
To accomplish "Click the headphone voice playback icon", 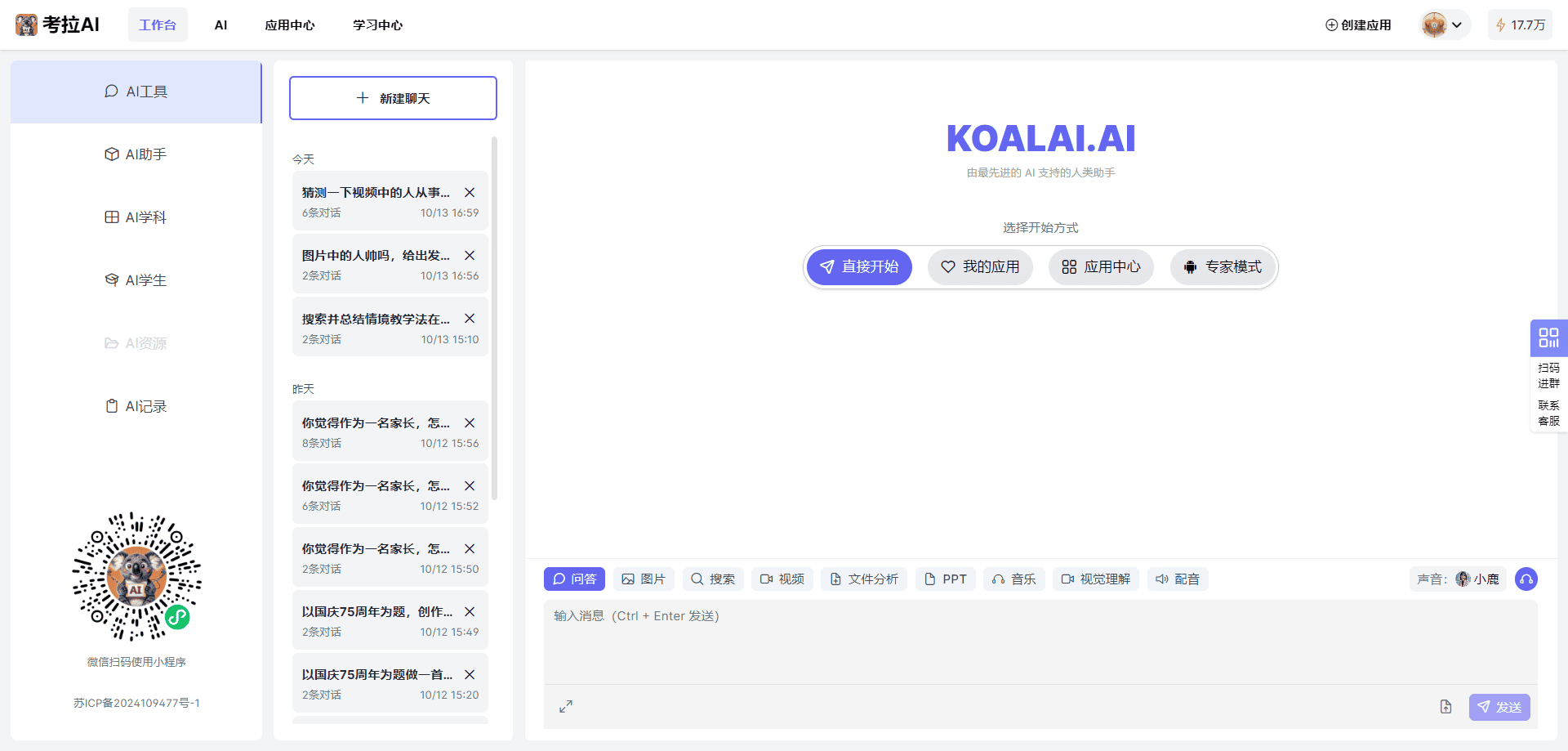I will tap(1526, 579).
